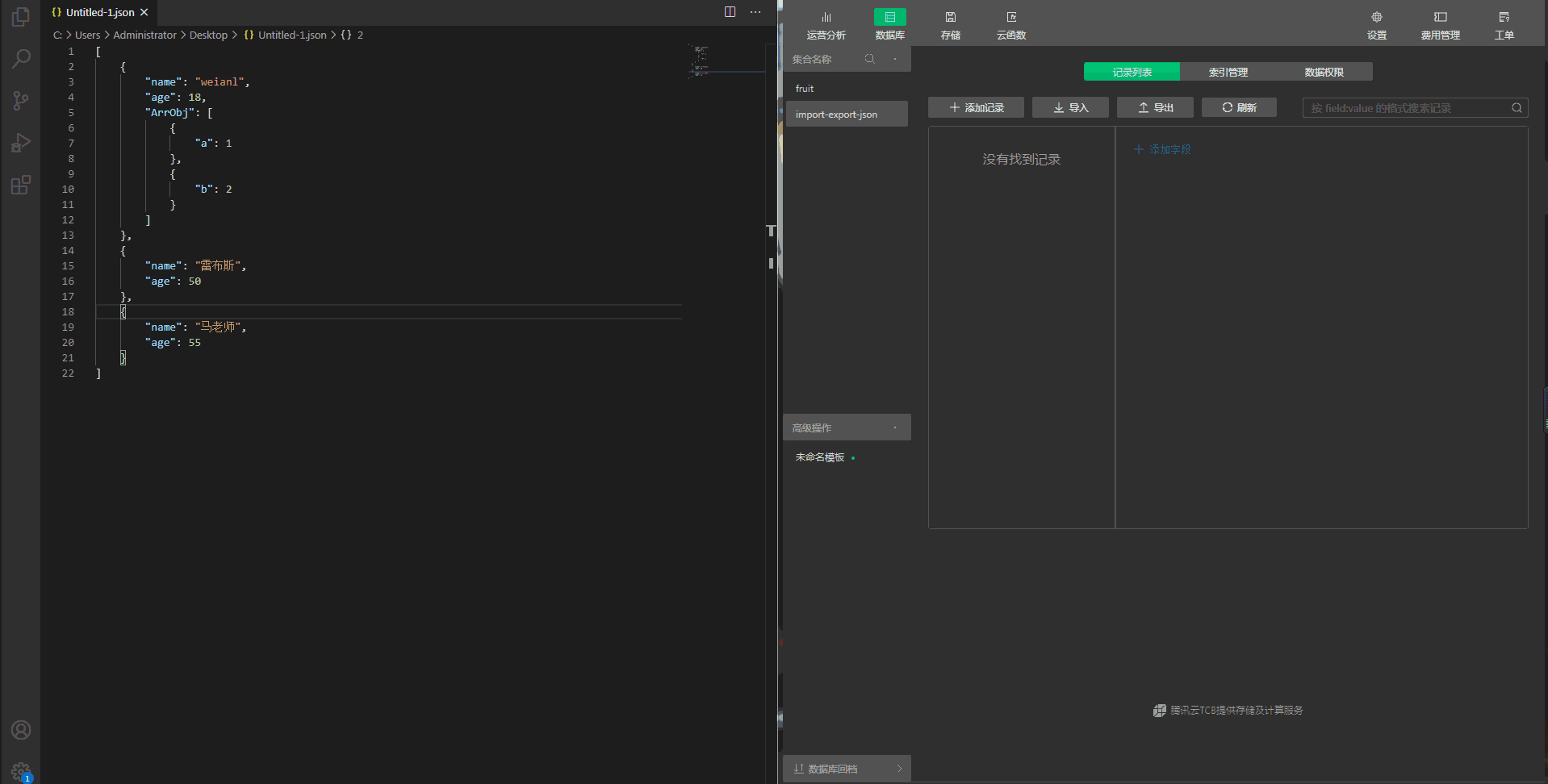Screen dimensions: 1548x784
Task: Open the 未命名模板 template
Action: [x=820, y=457]
